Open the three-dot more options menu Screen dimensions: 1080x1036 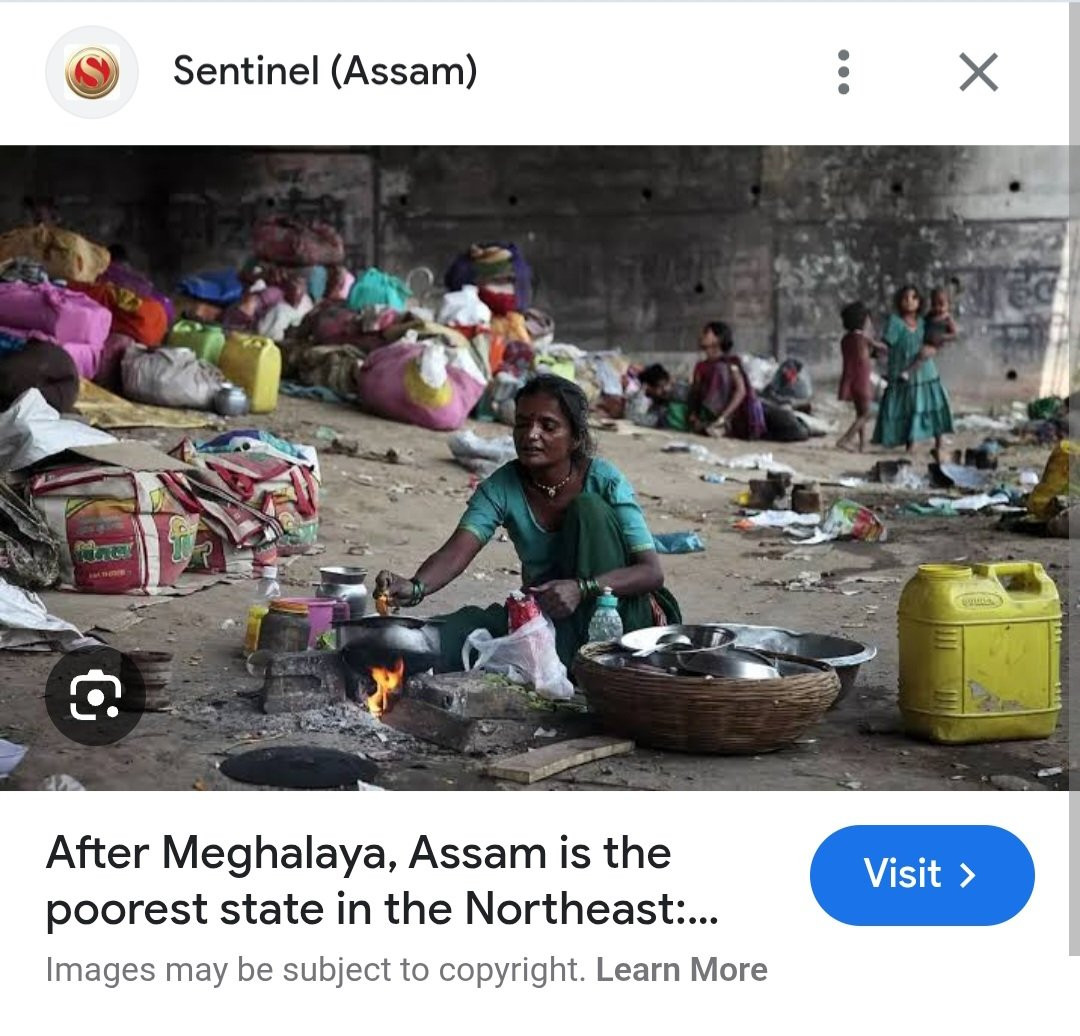tap(843, 72)
